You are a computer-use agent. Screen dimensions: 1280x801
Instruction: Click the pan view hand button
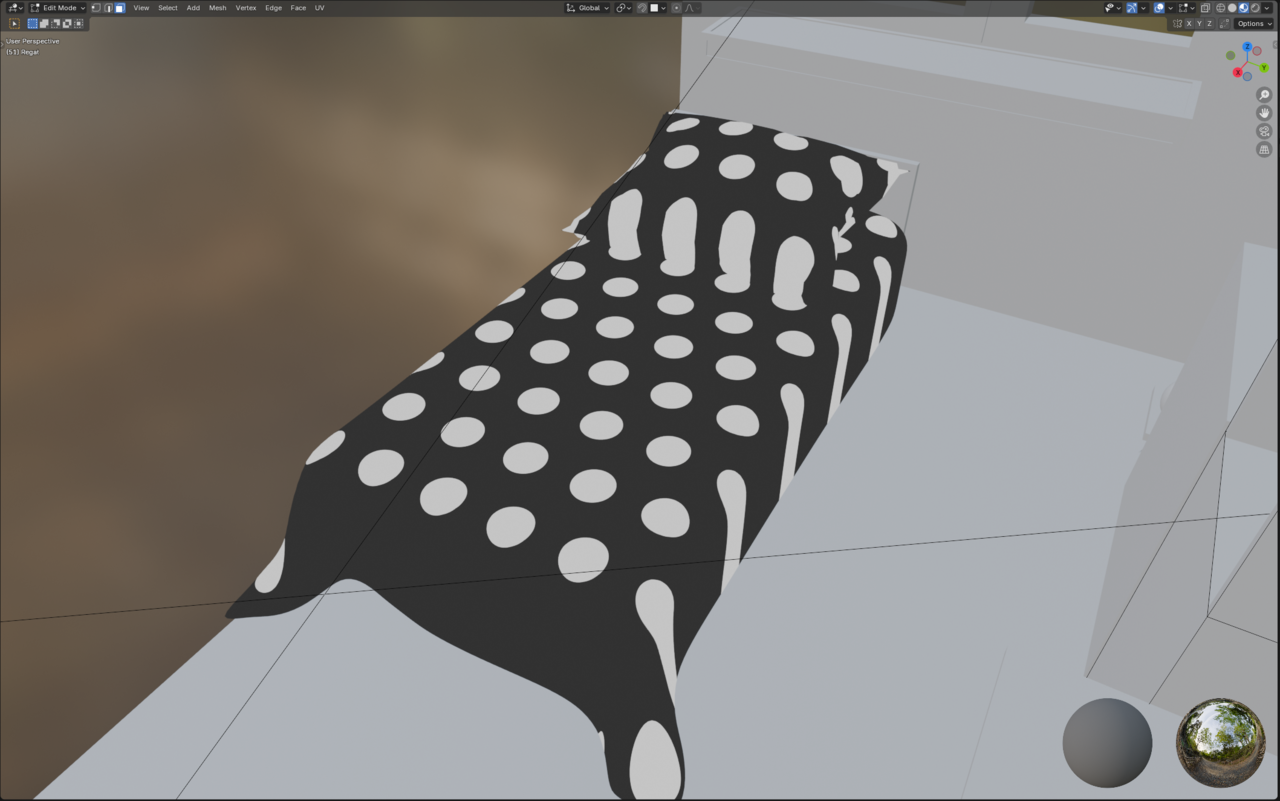pos(1264,113)
